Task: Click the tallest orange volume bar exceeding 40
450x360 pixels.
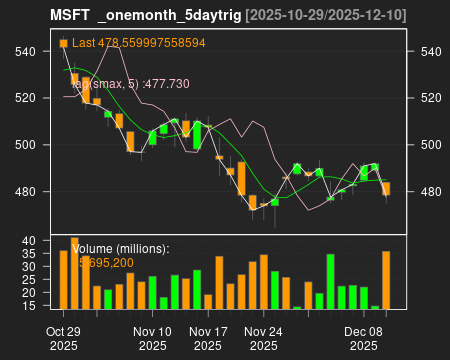Action: [75, 273]
